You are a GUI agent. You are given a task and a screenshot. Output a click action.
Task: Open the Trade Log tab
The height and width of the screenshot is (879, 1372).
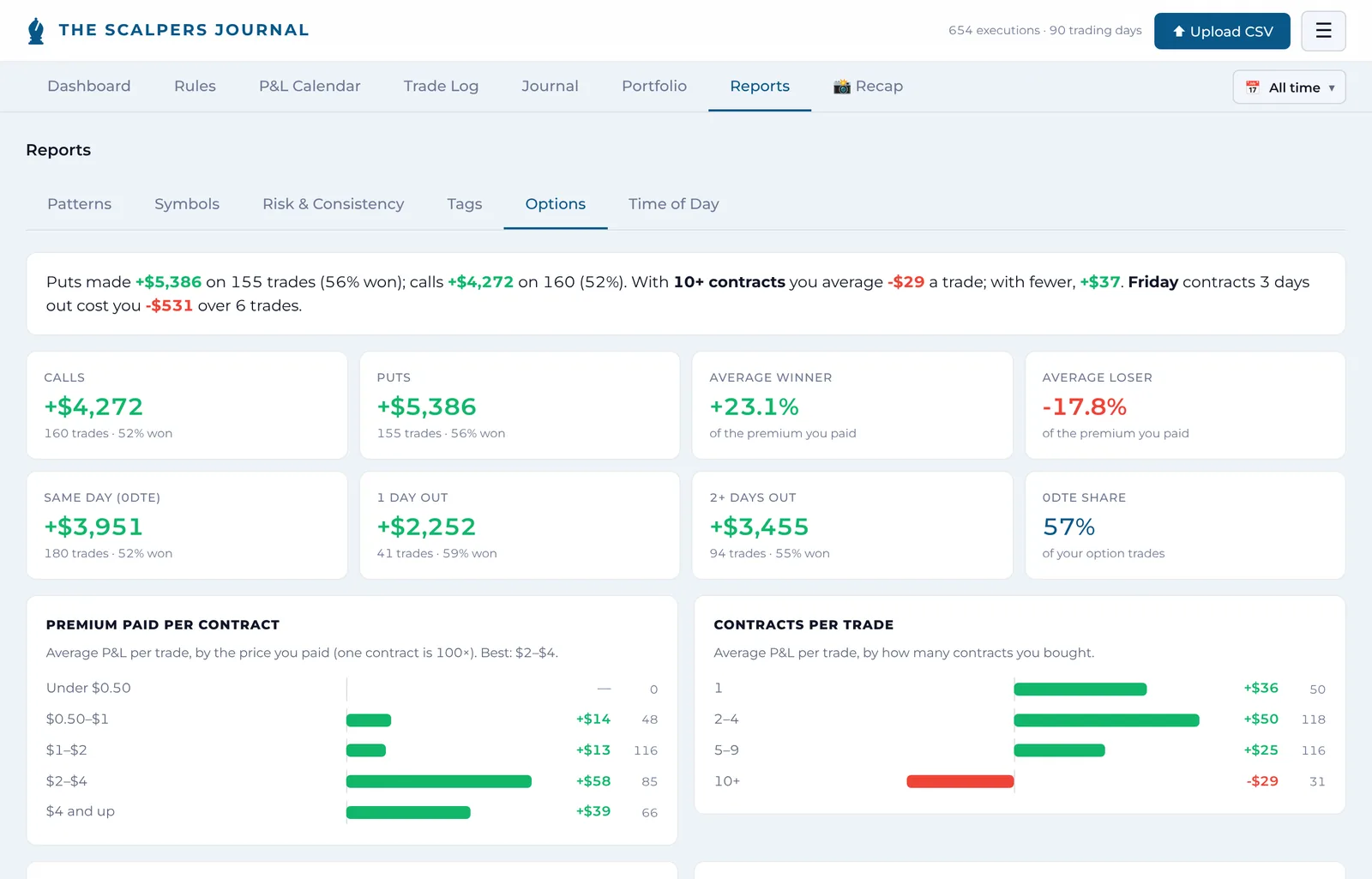pyautogui.click(x=441, y=87)
